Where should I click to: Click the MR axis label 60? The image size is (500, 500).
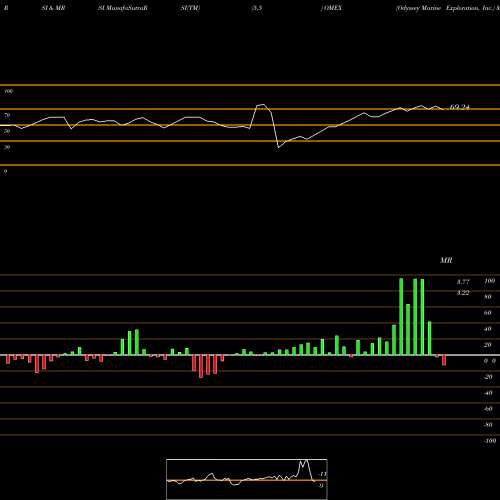488,313
